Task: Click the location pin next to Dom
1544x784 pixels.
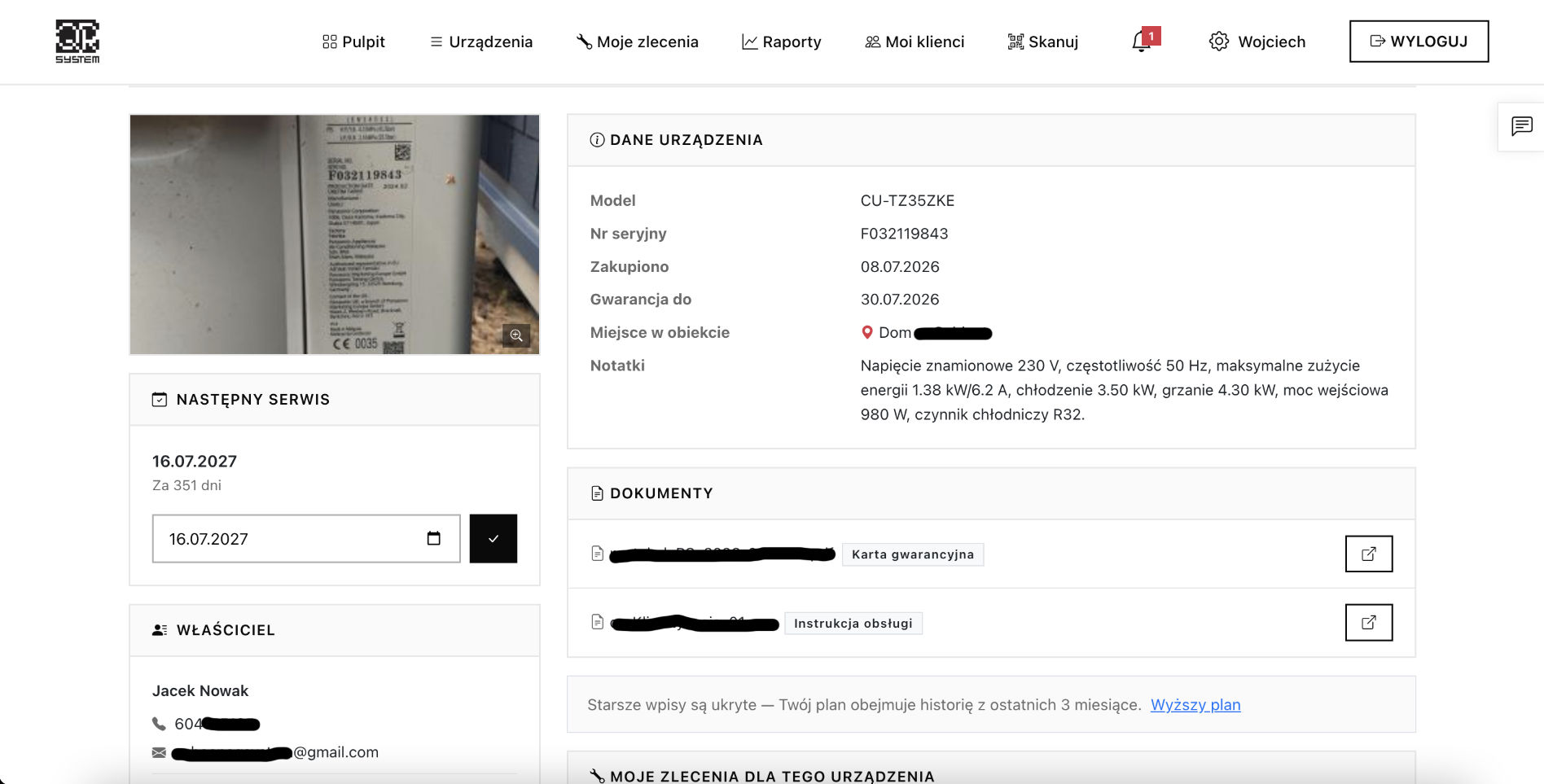Action: coord(867,332)
